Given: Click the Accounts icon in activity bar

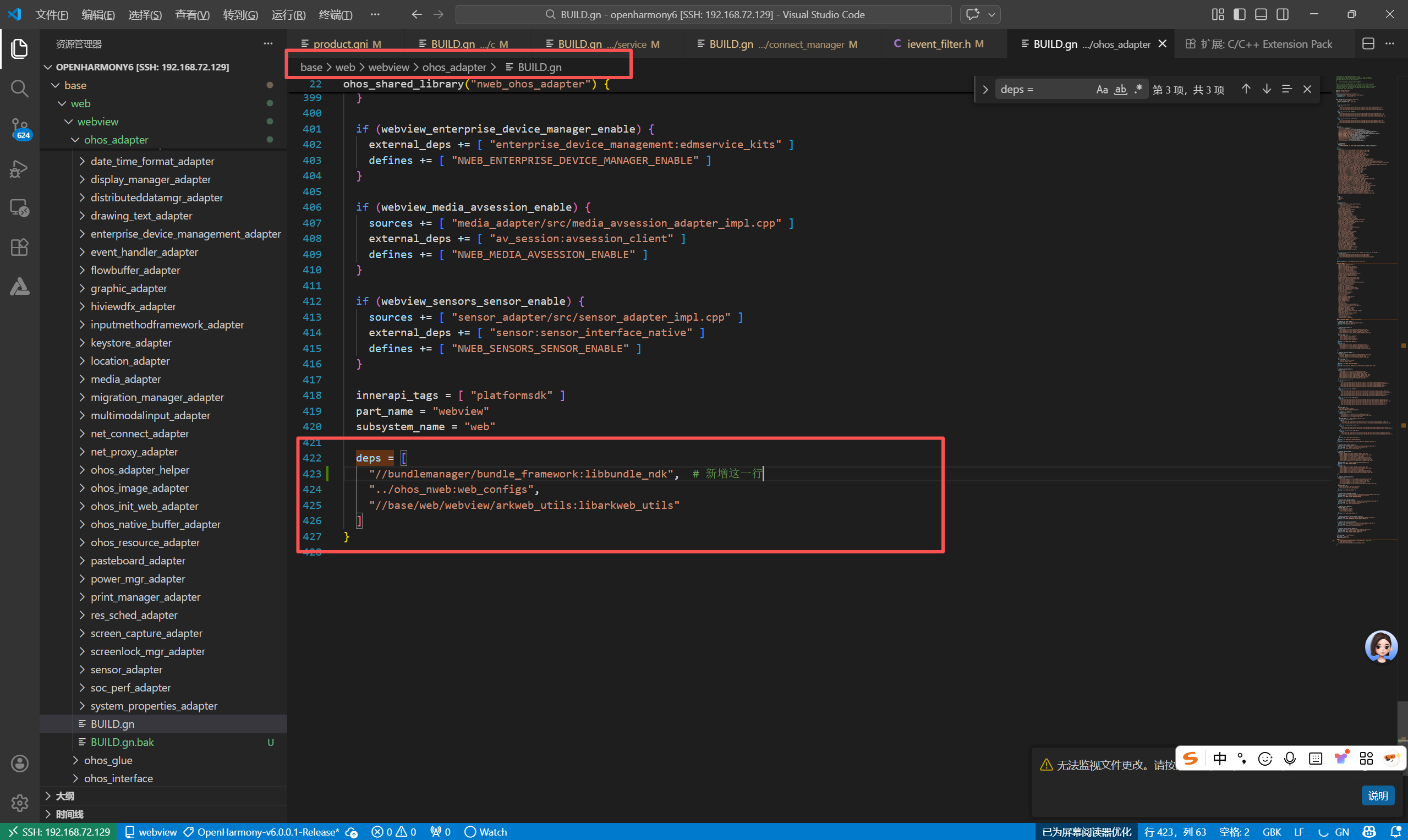Looking at the screenshot, I should click(19, 763).
